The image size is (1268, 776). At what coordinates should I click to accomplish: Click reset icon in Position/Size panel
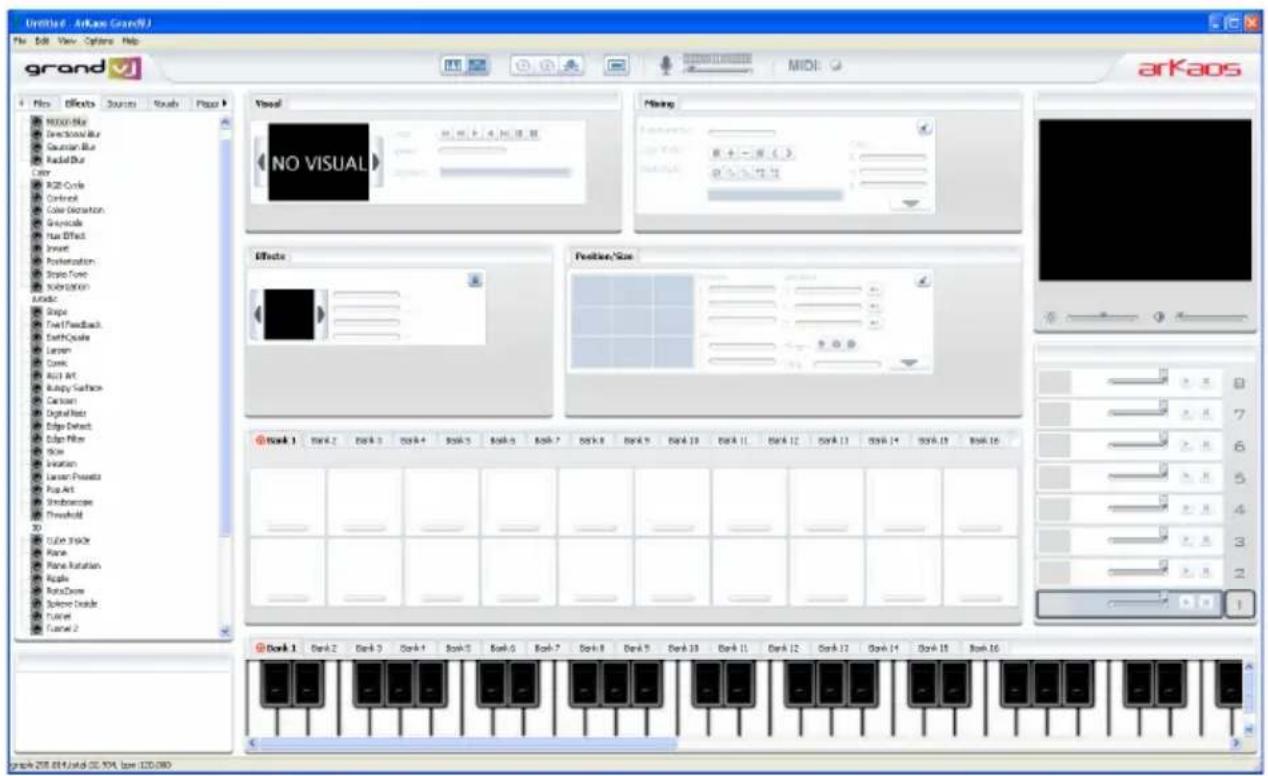[924, 281]
